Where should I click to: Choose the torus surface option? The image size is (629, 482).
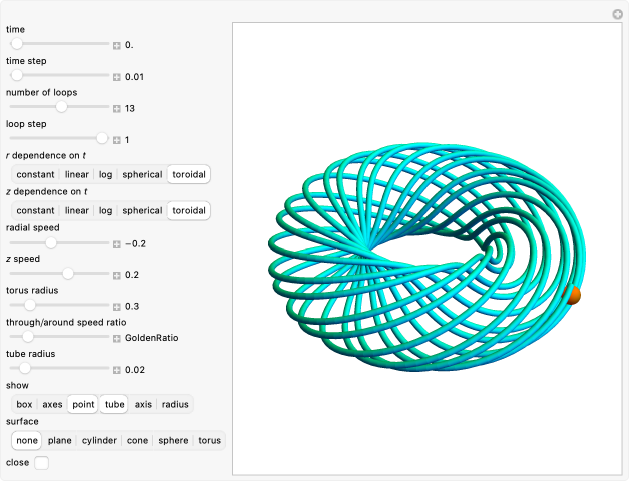[x=209, y=440]
